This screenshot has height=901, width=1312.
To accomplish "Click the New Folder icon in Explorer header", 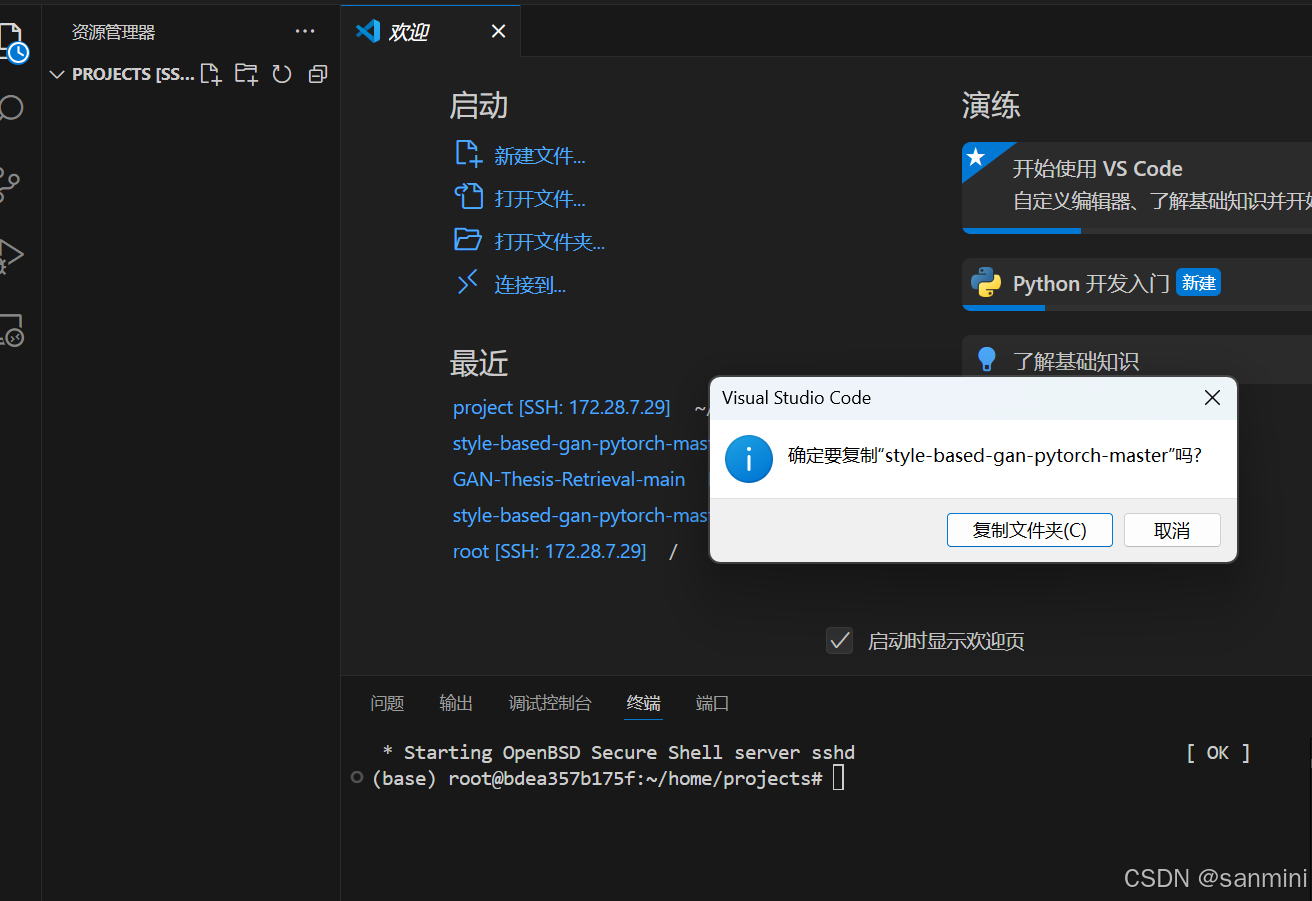I will click(246, 74).
